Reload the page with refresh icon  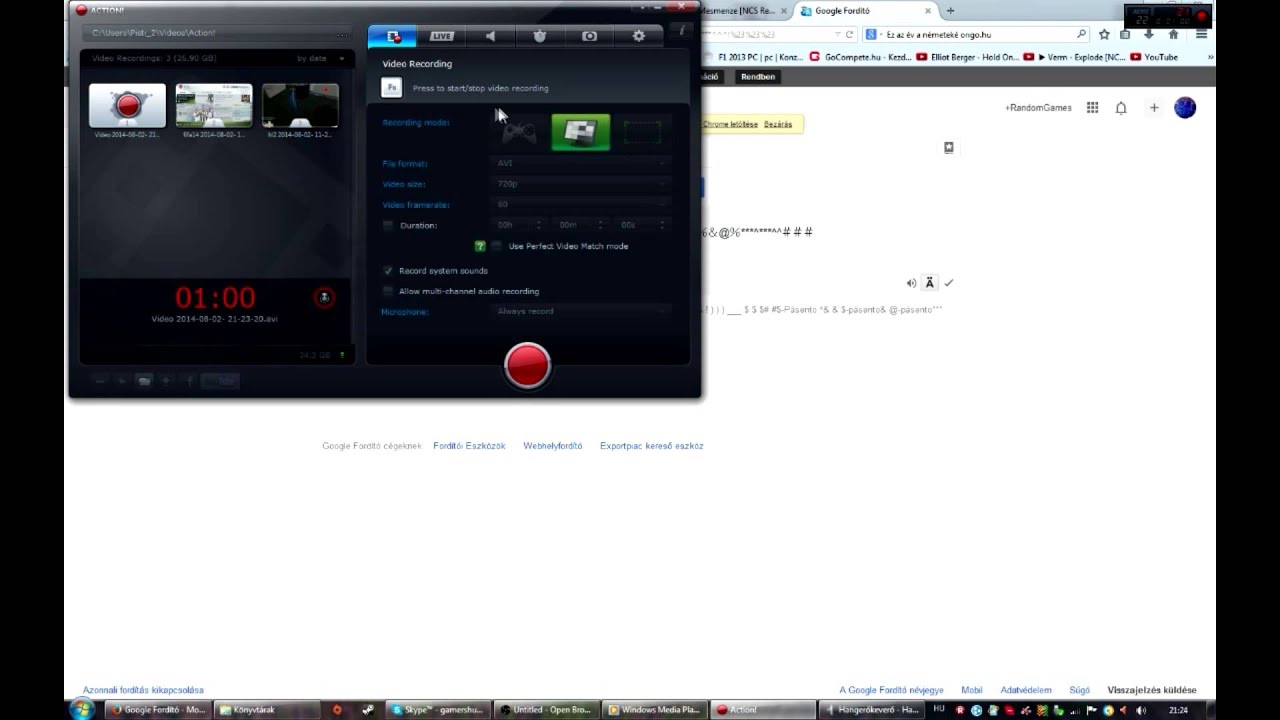click(849, 34)
